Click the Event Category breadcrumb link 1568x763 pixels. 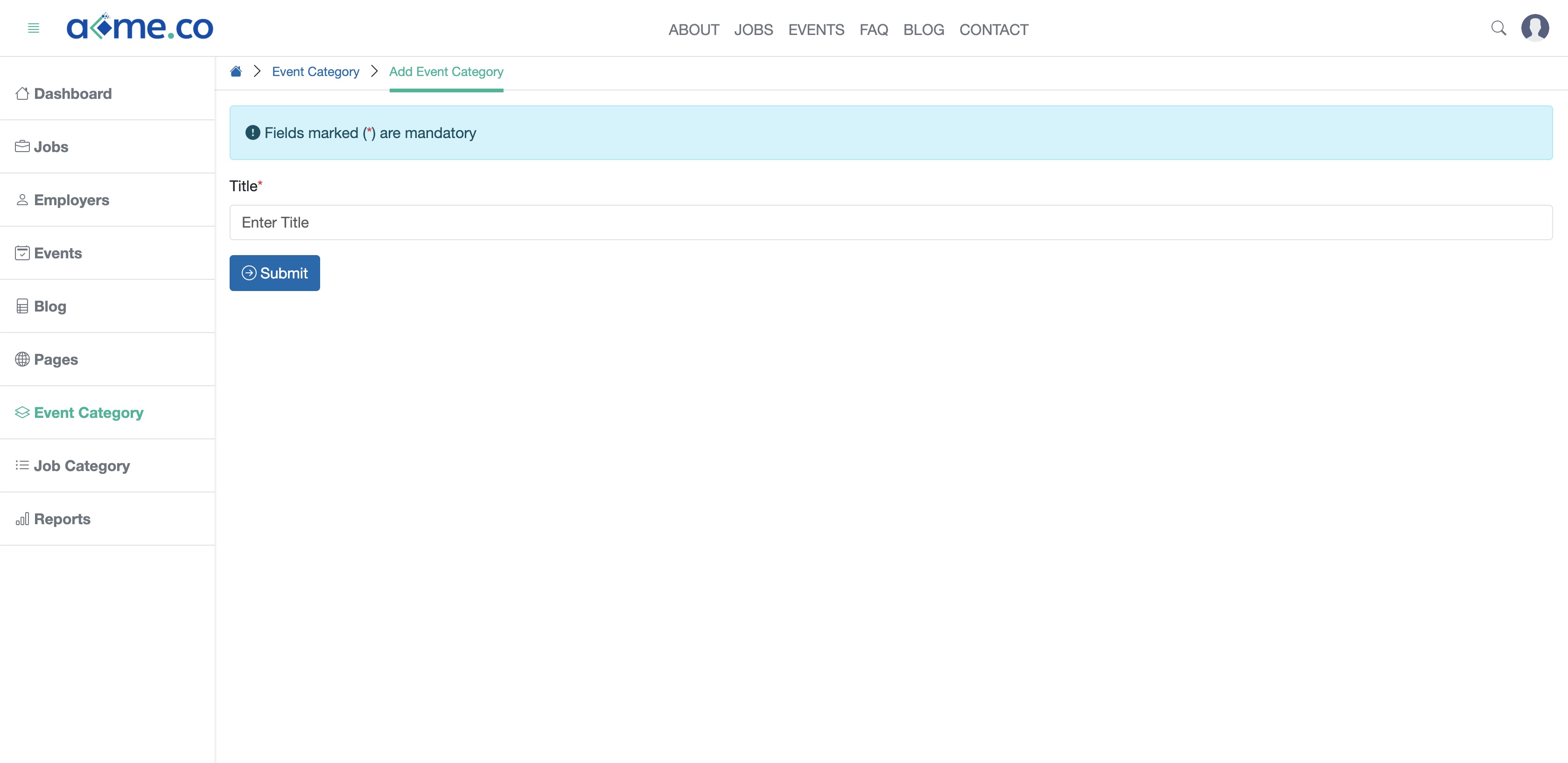point(315,72)
